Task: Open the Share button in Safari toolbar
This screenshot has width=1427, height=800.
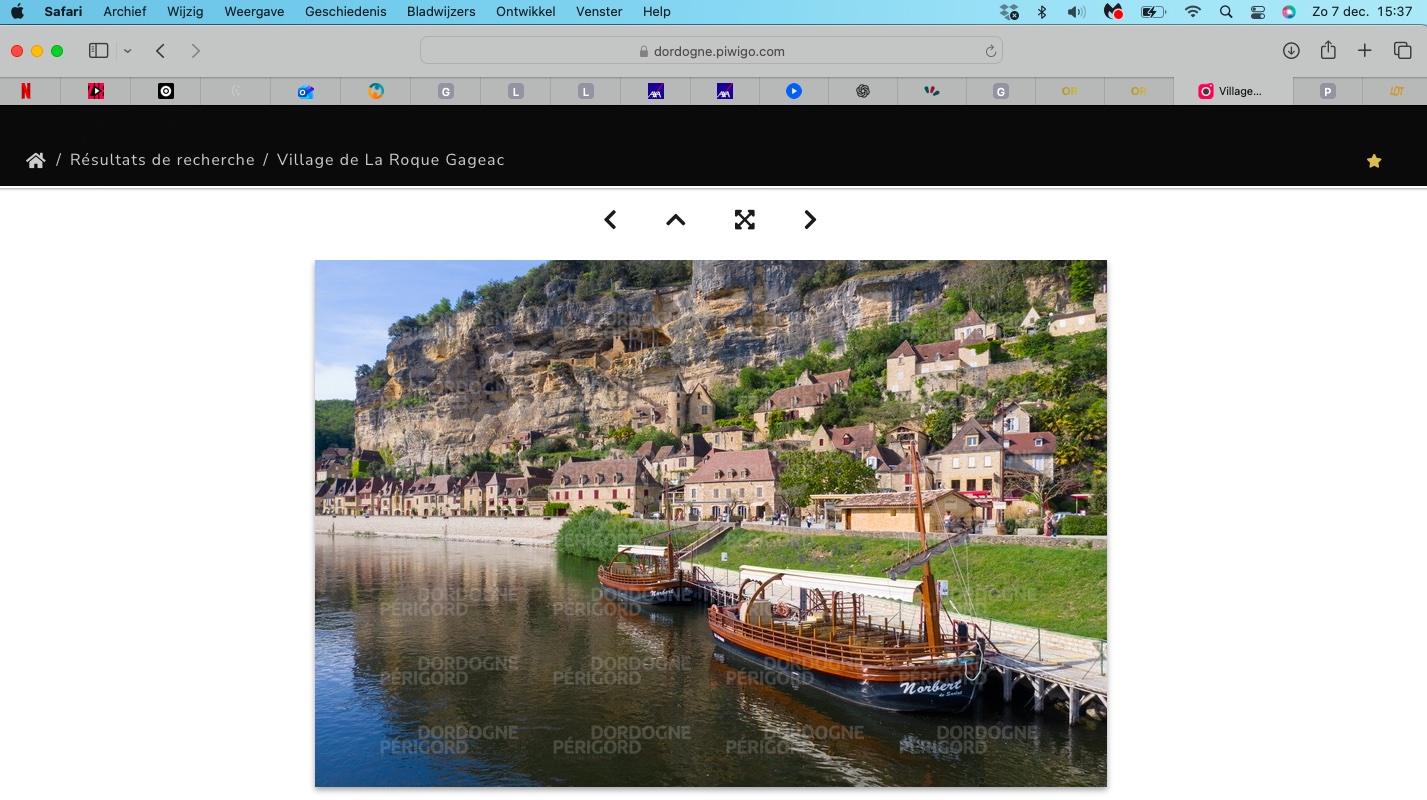Action: pyautogui.click(x=1328, y=51)
